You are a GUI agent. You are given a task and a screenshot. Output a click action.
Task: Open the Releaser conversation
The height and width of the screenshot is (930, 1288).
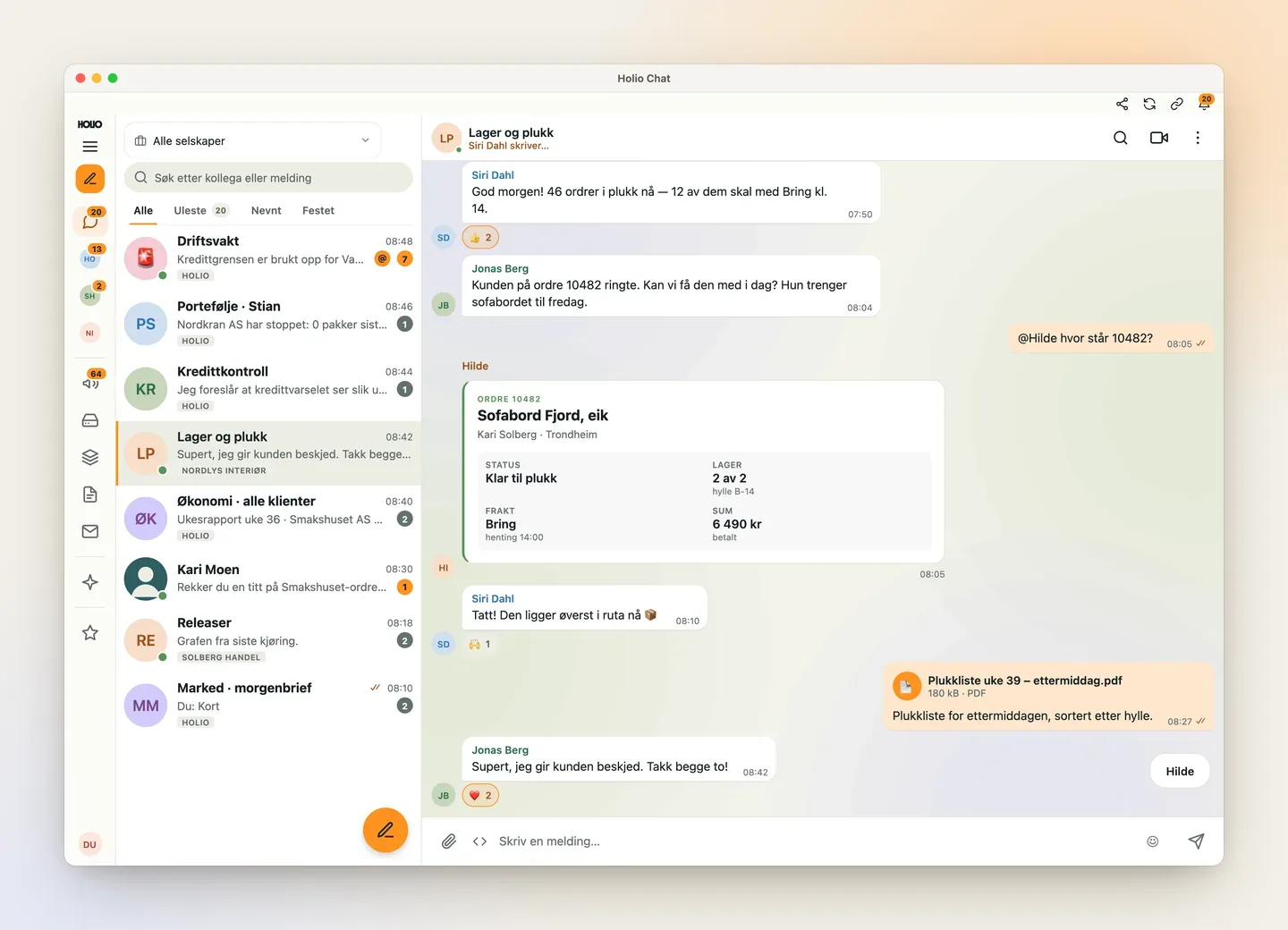click(268, 640)
